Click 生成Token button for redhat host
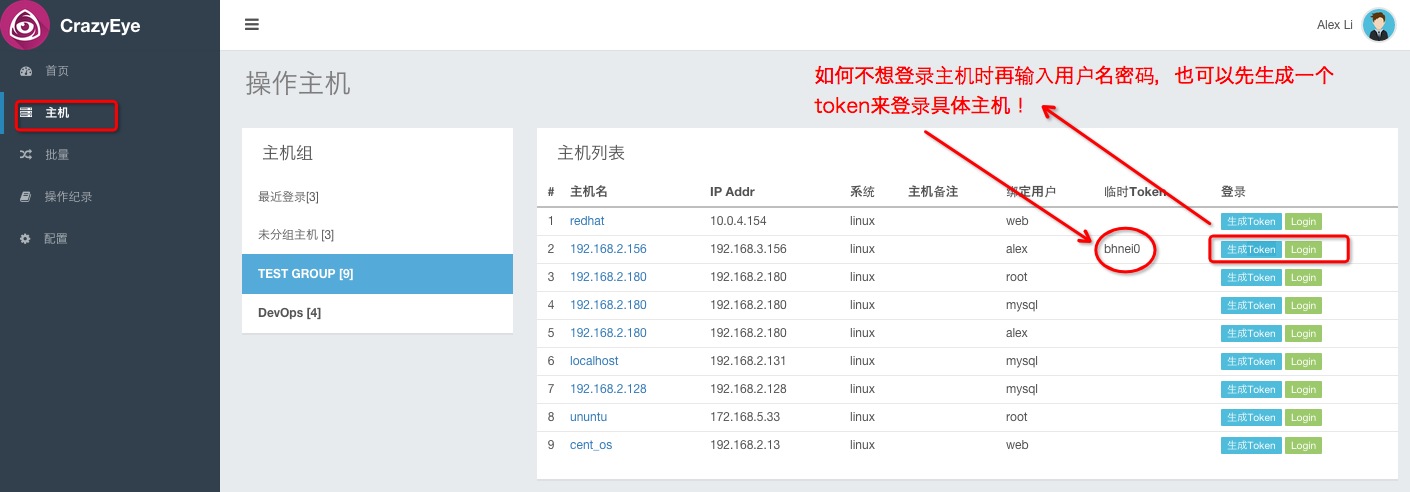The height and width of the screenshot is (492, 1410). click(x=1251, y=221)
